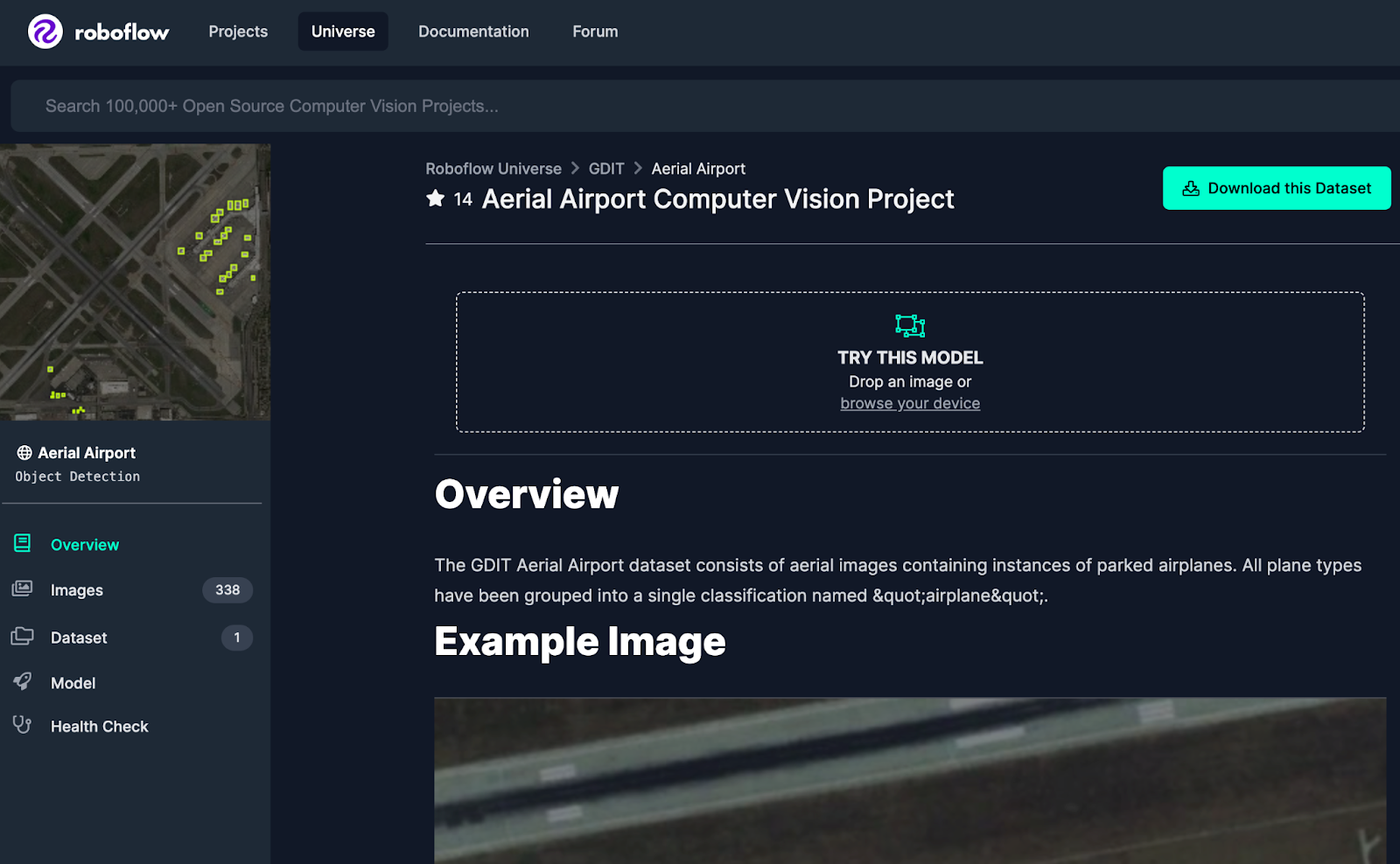This screenshot has height=864, width=1400.
Task: Click the example runway image
Action: coord(910,780)
